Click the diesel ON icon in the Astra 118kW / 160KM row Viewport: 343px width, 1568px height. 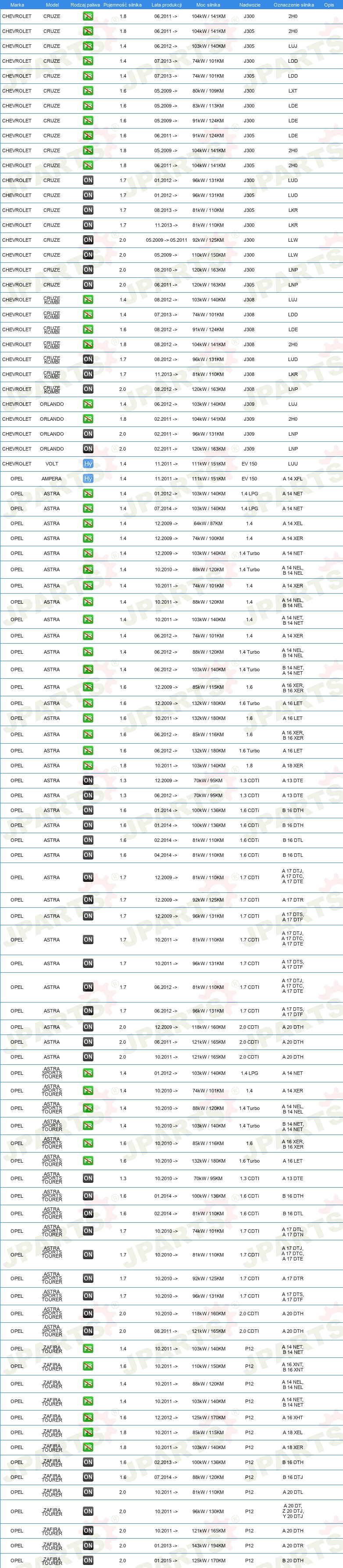(x=88, y=1027)
